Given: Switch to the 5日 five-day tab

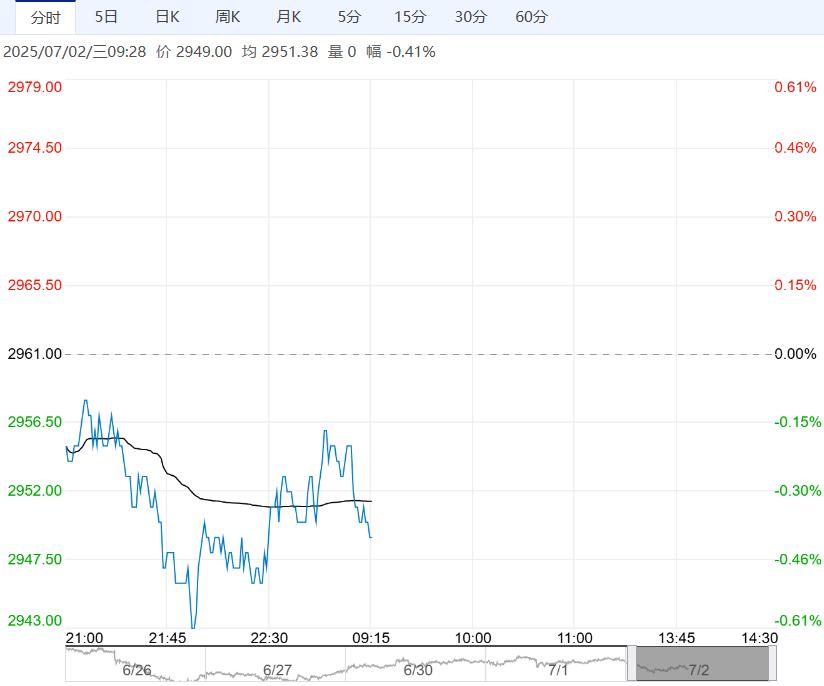Looking at the screenshot, I should point(105,17).
